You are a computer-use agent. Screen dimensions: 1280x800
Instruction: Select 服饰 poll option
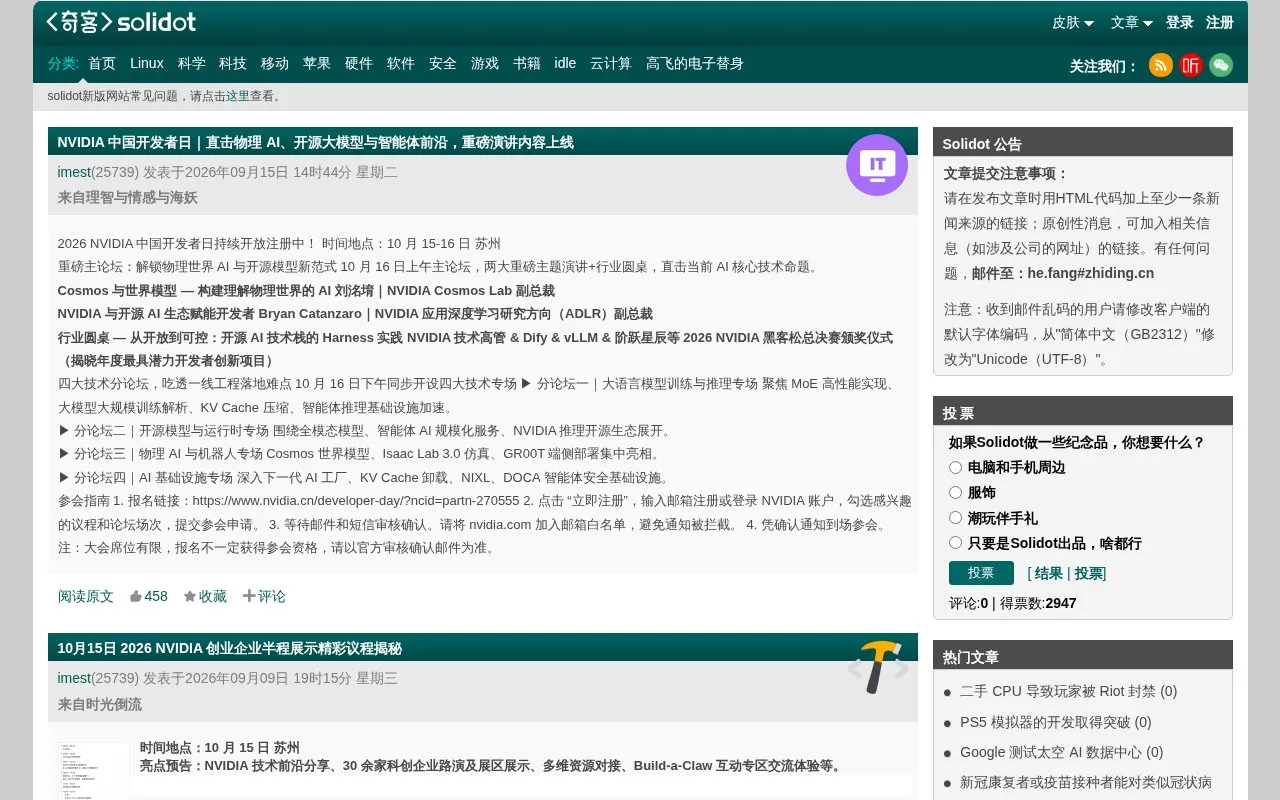[955, 492]
